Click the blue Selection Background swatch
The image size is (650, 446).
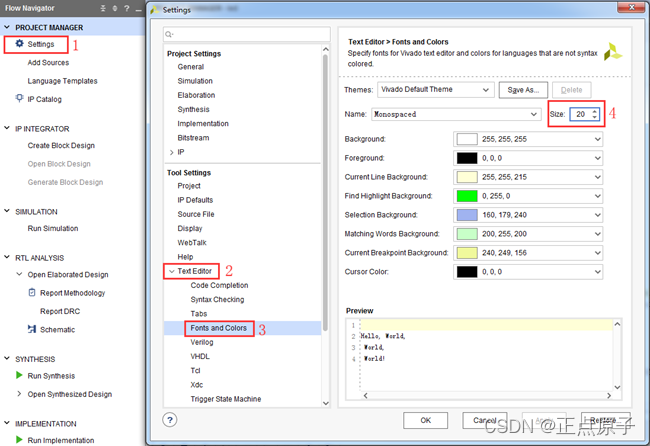[467, 215]
